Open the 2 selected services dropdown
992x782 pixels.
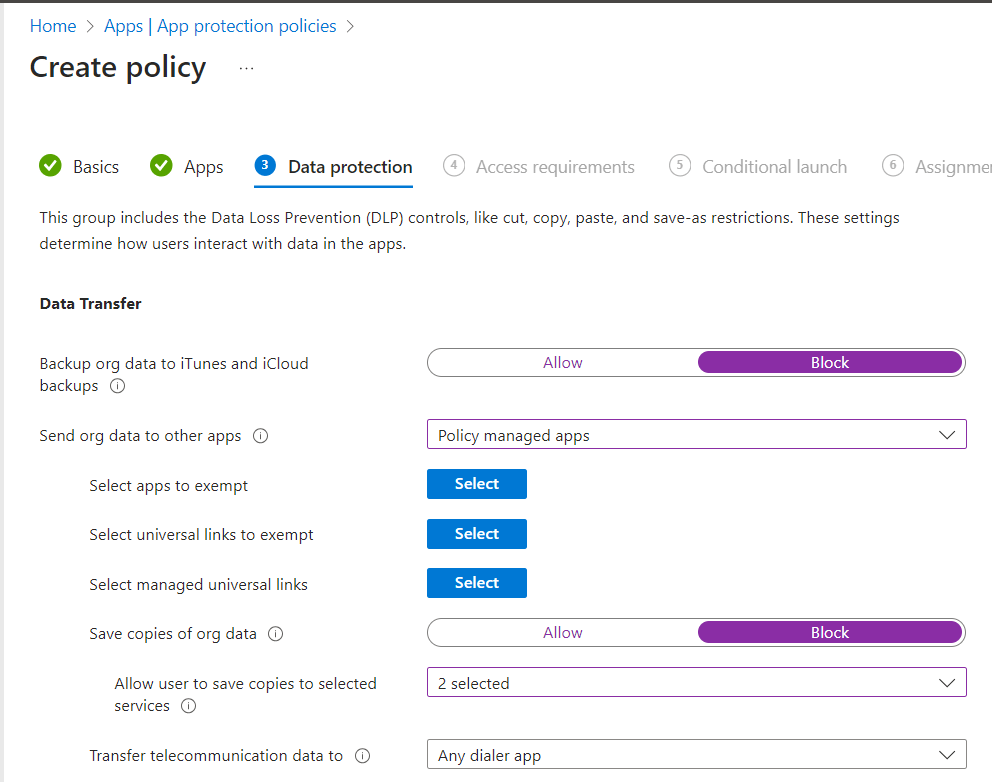click(696, 683)
